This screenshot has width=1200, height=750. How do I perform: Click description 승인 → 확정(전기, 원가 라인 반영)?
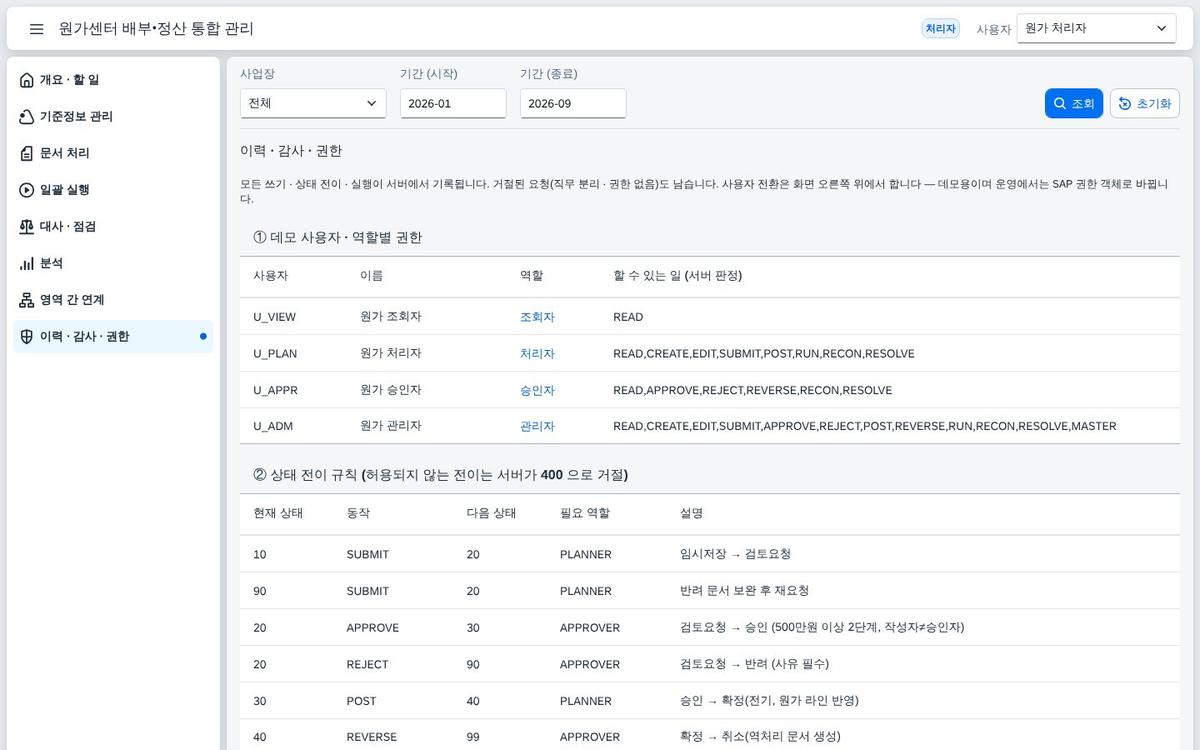pos(769,701)
